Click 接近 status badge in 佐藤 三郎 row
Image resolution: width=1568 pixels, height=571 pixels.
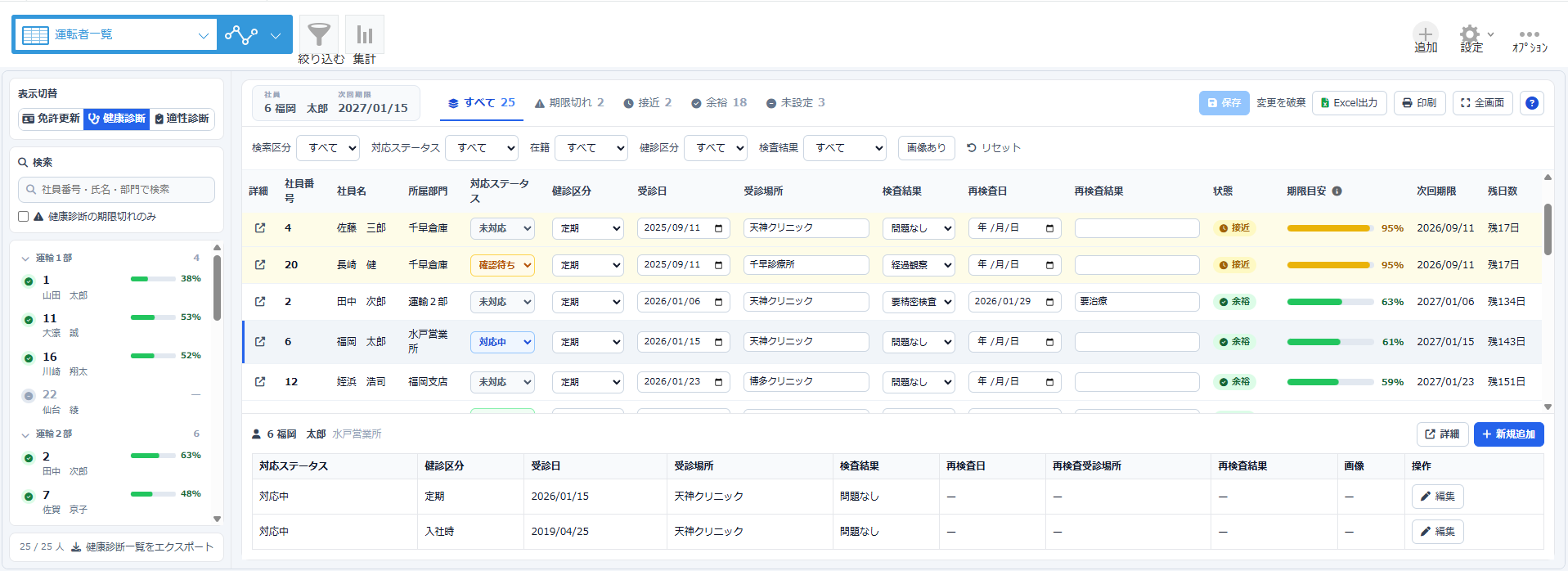click(x=1235, y=228)
